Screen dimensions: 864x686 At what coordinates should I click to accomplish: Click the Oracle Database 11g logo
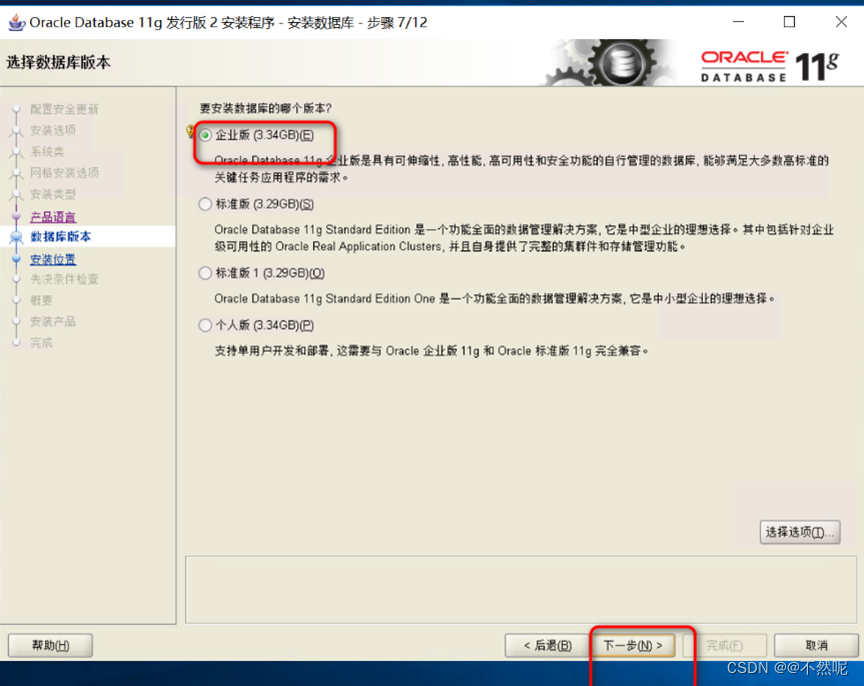click(770, 66)
